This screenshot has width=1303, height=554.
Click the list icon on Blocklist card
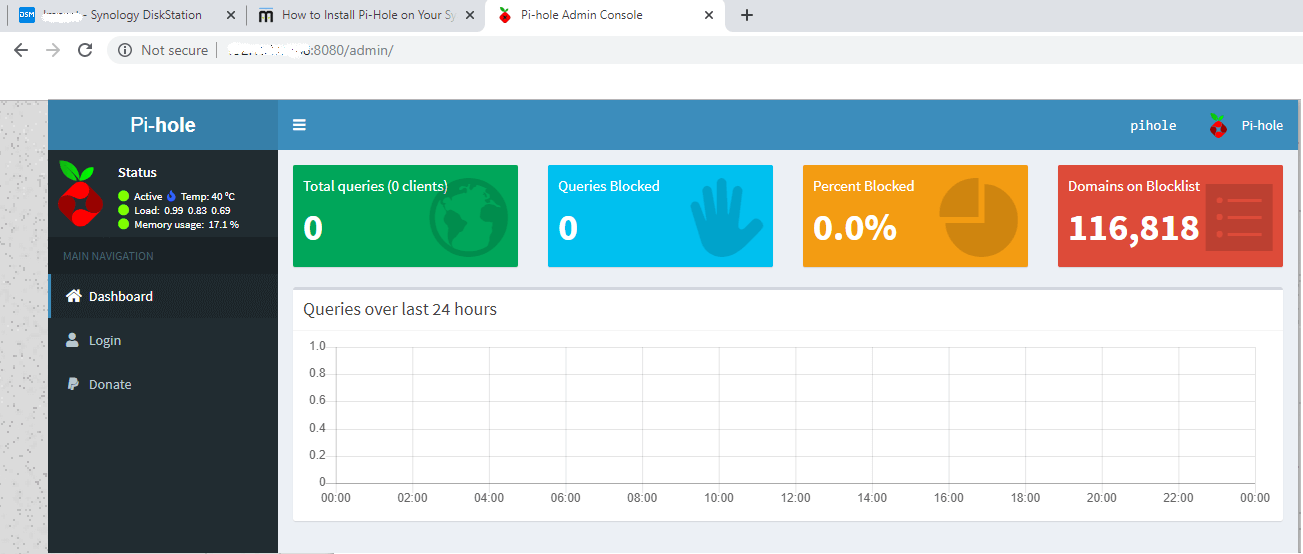click(x=1239, y=217)
